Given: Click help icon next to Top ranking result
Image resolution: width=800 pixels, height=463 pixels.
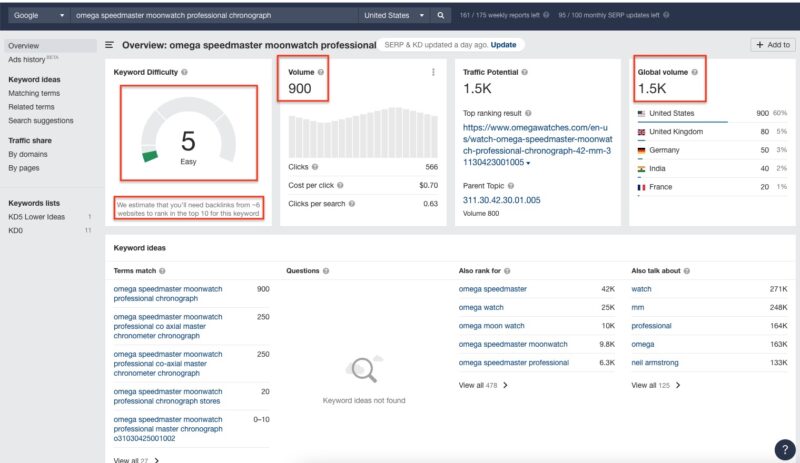Looking at the screenshot, I should point(528,113).
